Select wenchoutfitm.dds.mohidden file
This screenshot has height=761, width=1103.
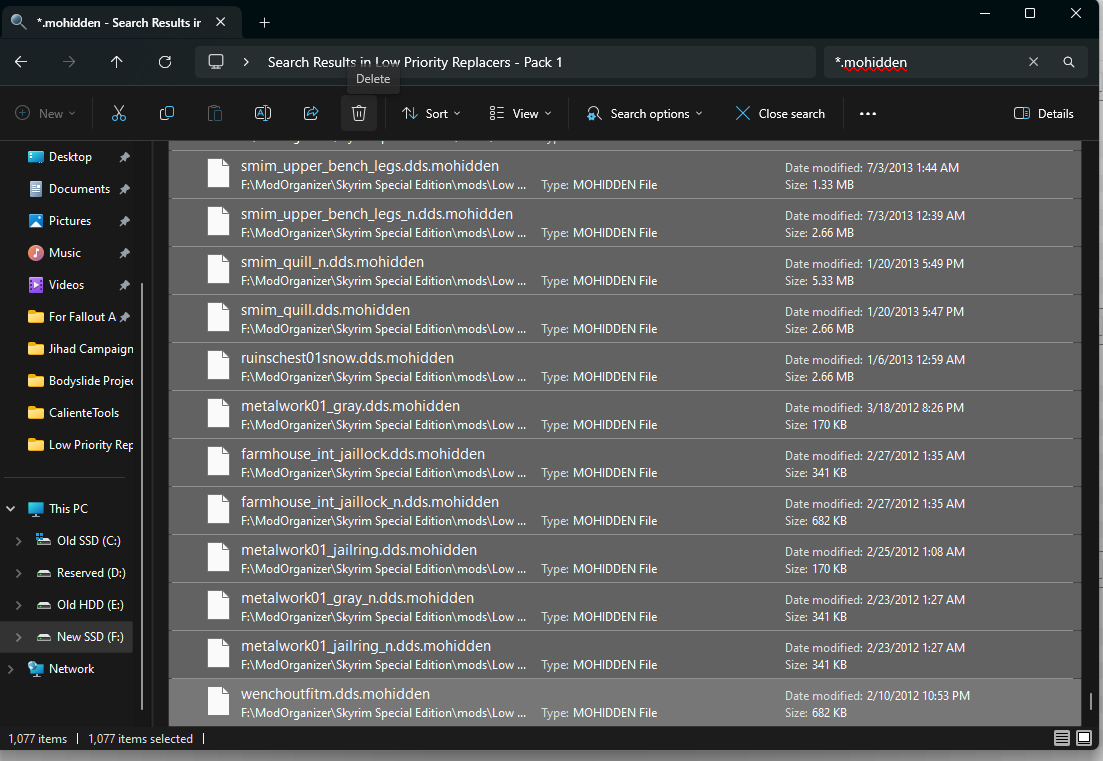625,703
